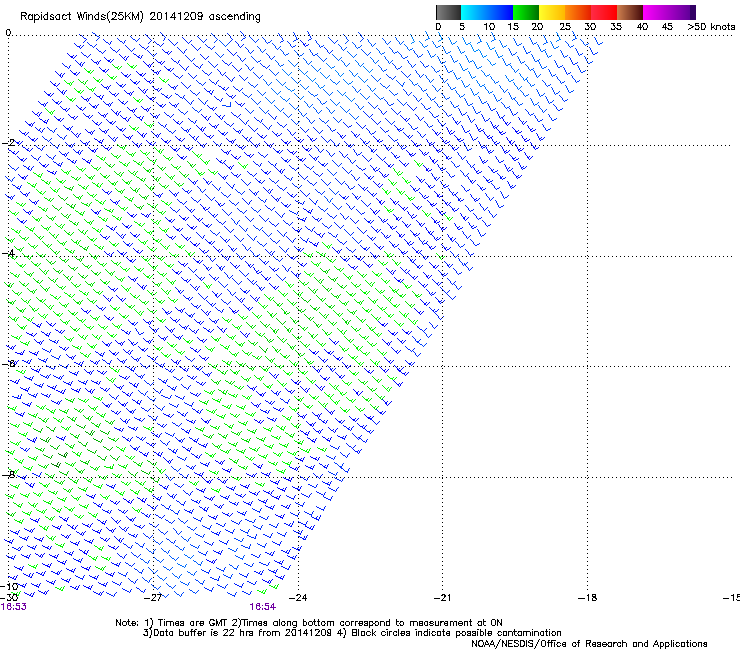Pick the brown 35-40 knots legend segment
This screenshot has width=740, height=650.
click(x=630, y=12)
